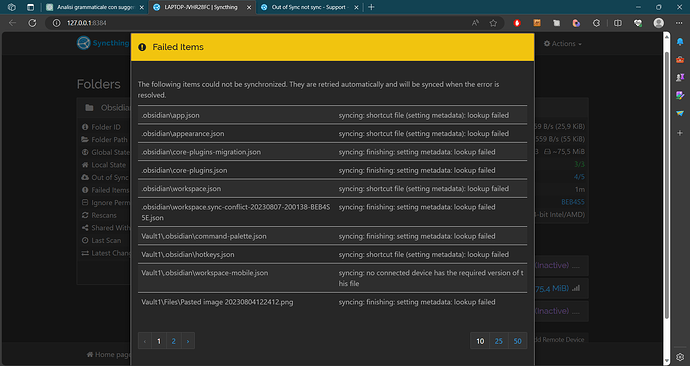Click Add Remote Device button
The width and height of the screenshot is (690, 366).
[x=559, y=340]
